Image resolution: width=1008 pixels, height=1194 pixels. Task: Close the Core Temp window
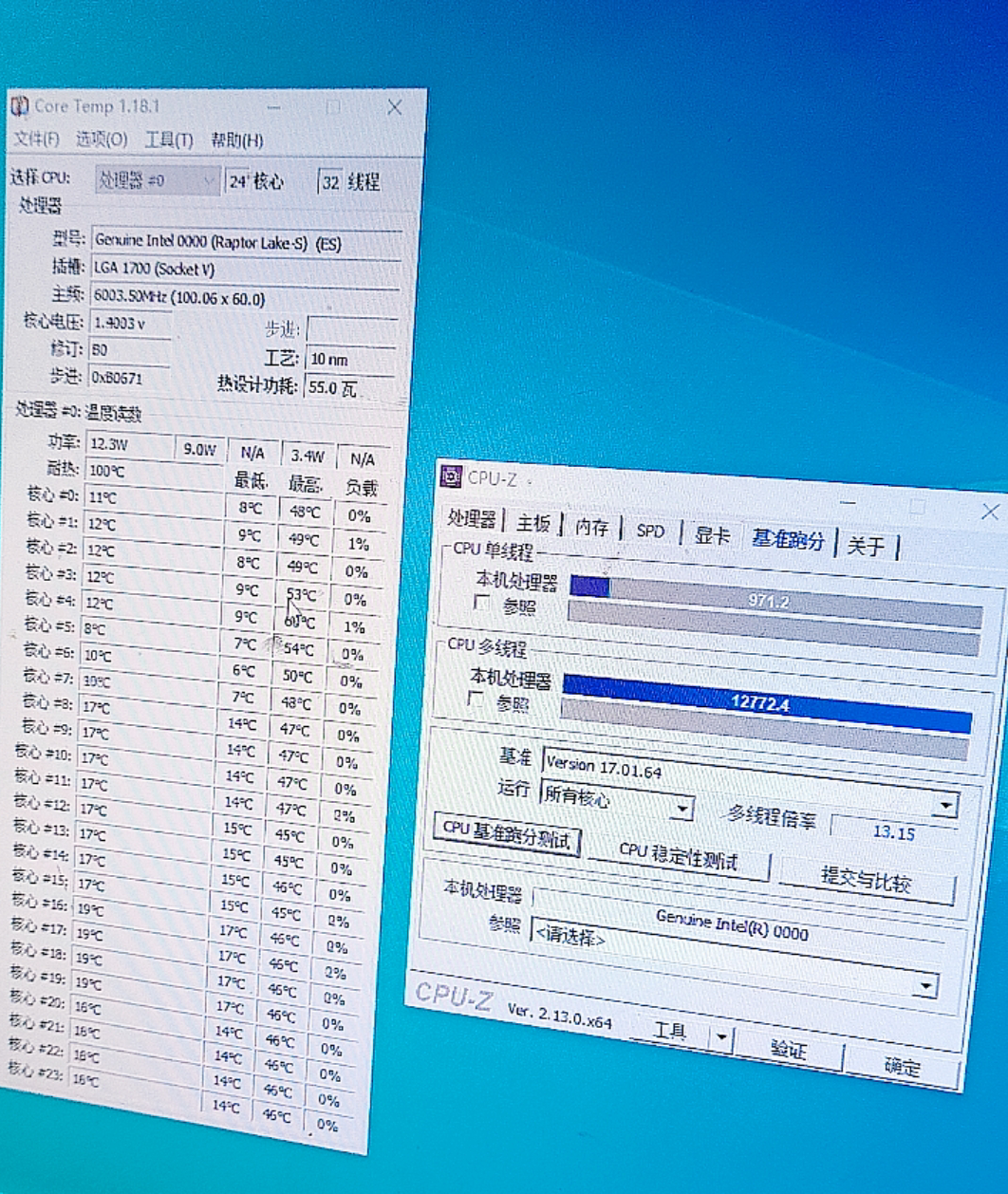click(x=394, y=107)
